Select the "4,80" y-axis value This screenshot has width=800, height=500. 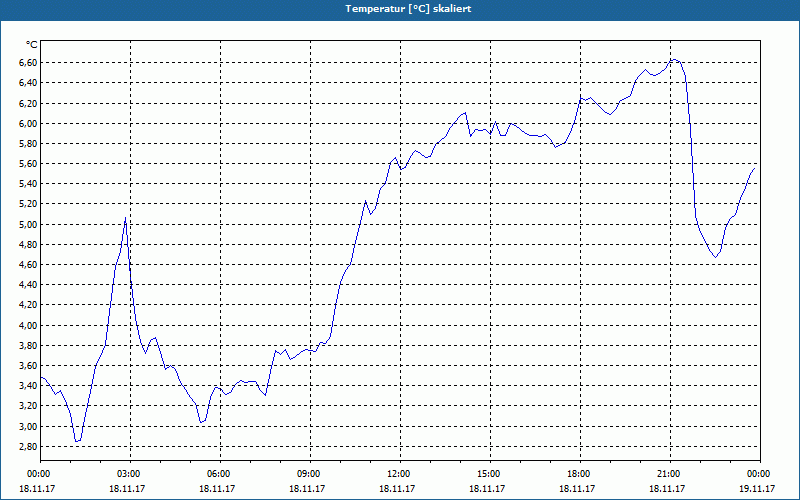pyautogui.click(x=29, y=244)
